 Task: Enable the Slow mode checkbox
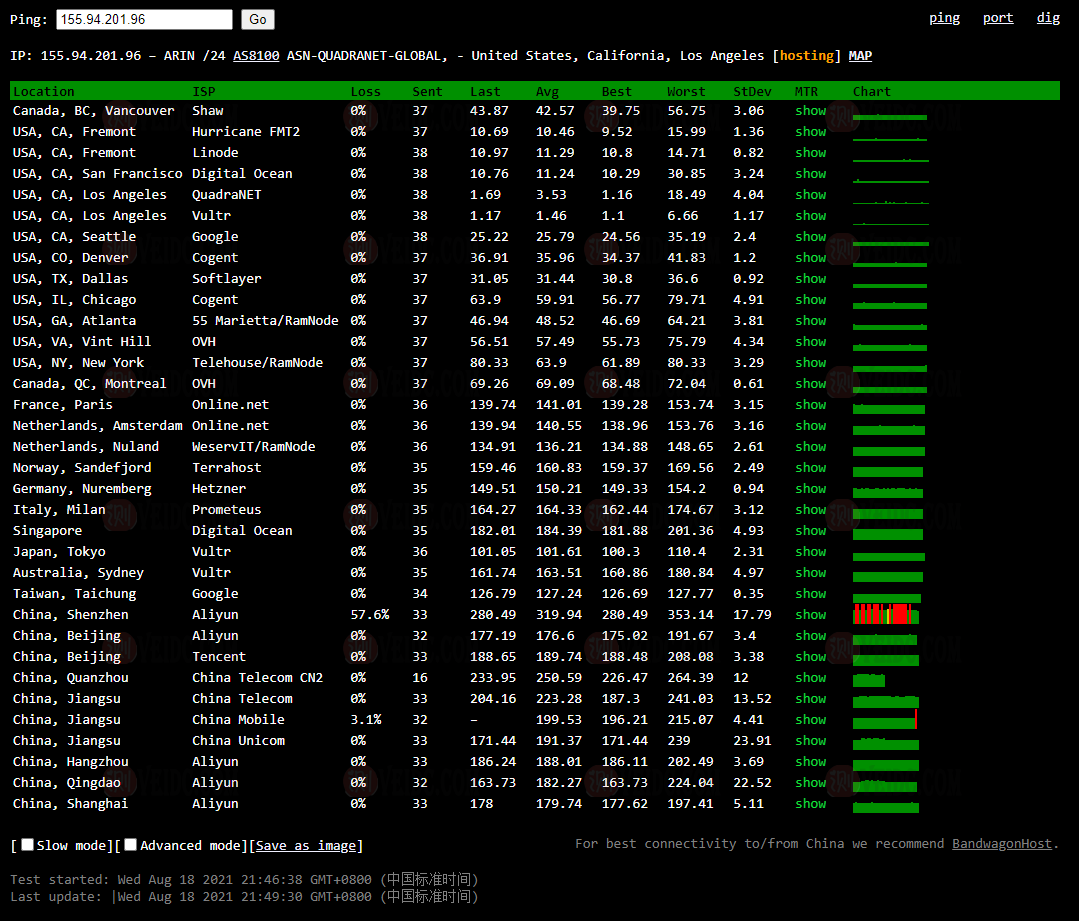tap(28, 845)
